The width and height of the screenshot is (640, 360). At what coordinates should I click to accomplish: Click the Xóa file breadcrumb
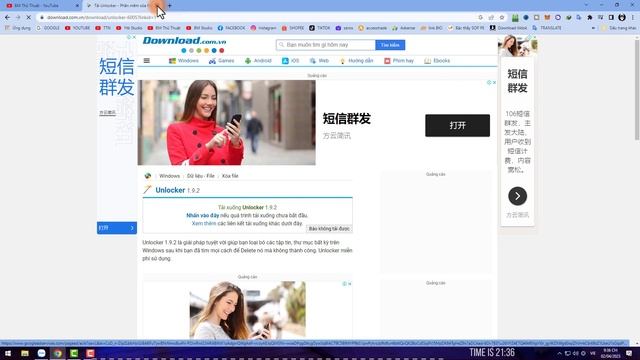click(230, 176)
